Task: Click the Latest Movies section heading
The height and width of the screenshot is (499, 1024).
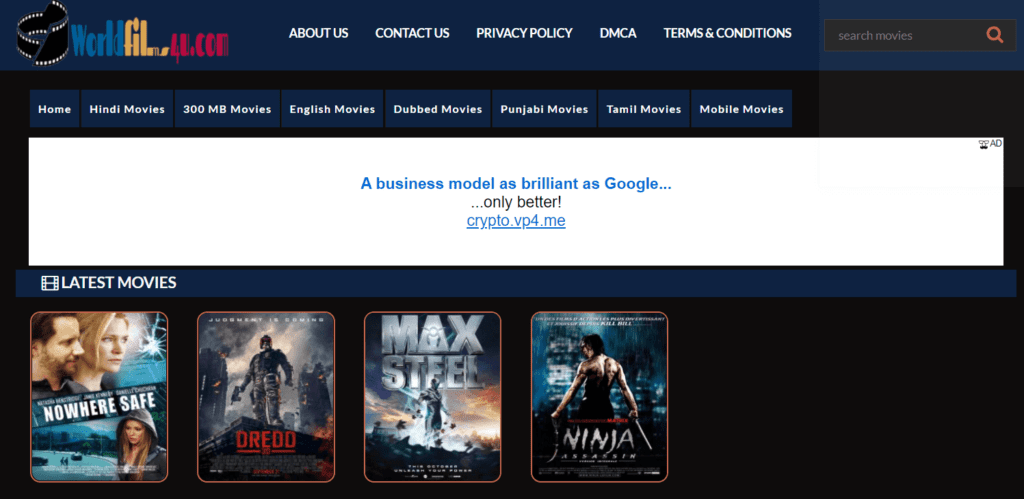Action: [118, 283]
